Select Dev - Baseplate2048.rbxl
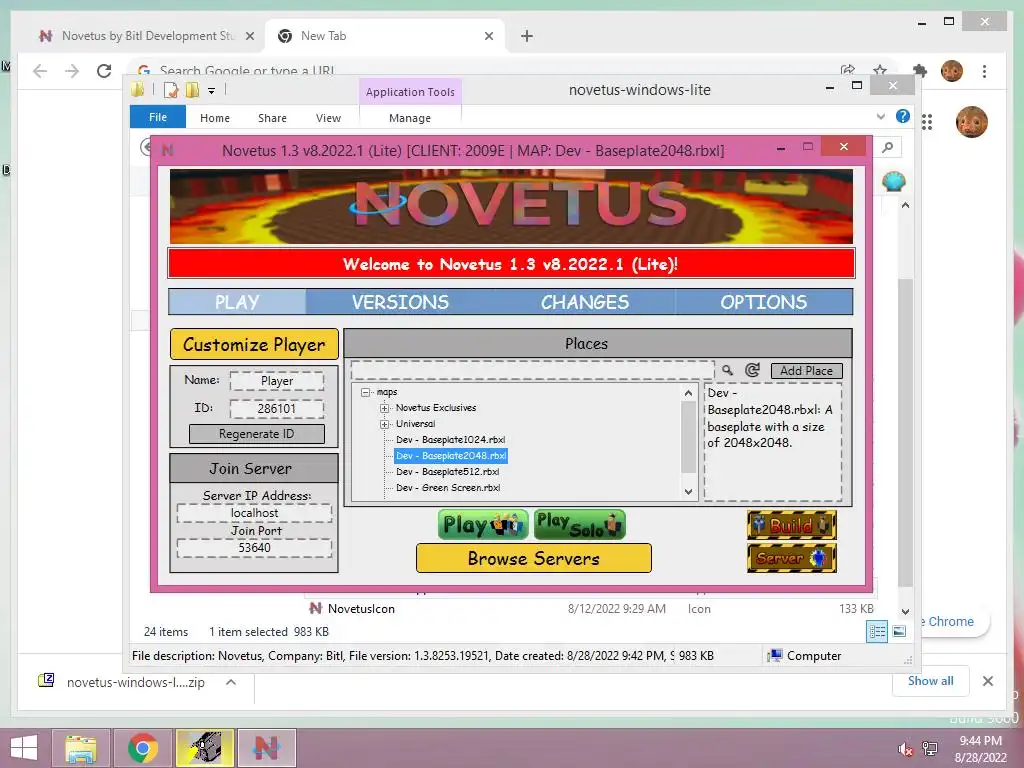 (x=451, y=456)
